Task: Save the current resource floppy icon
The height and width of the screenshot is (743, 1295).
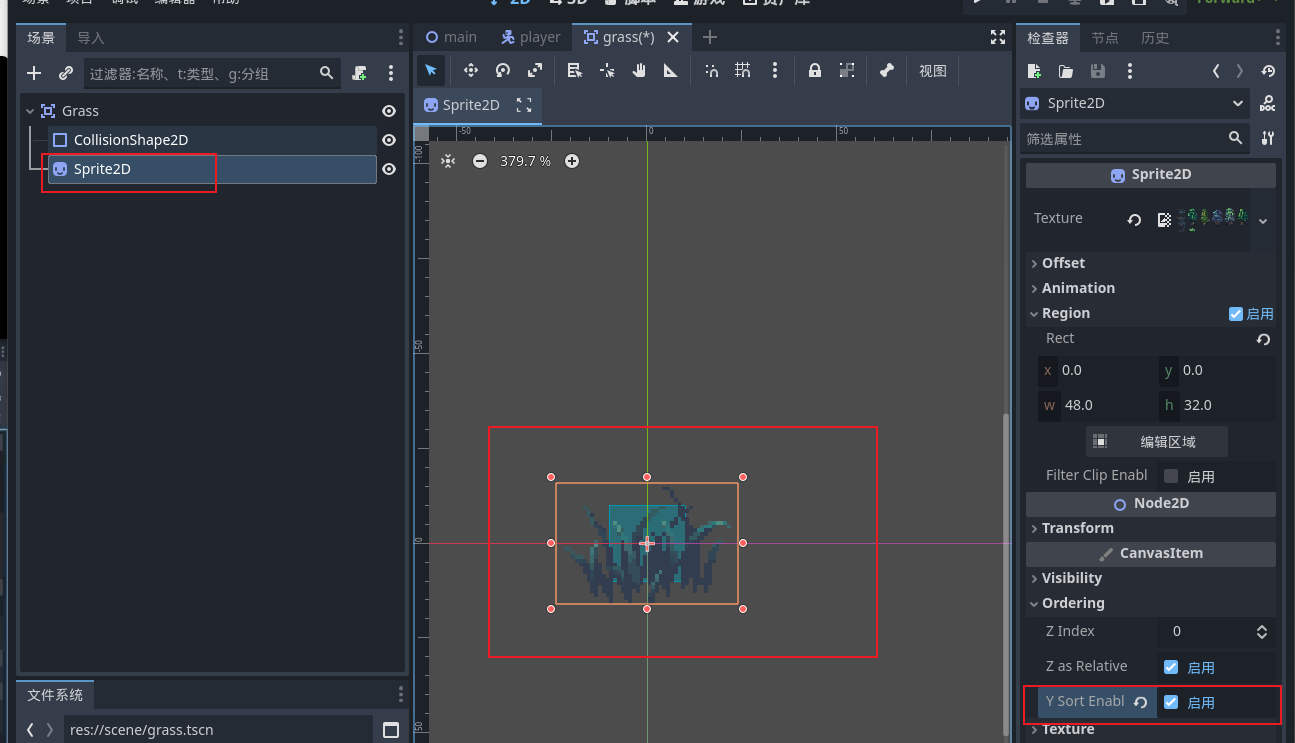Action: pyautogui.click(x=1098, y=71)
